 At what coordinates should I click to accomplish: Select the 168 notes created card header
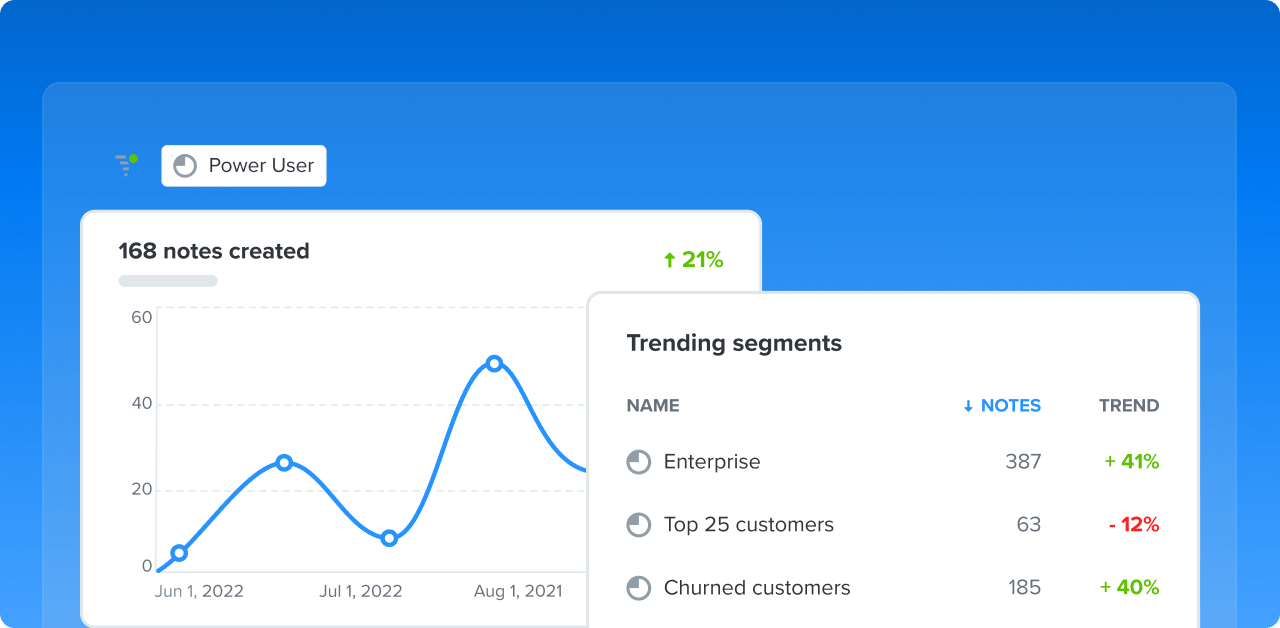pos(213,251)
